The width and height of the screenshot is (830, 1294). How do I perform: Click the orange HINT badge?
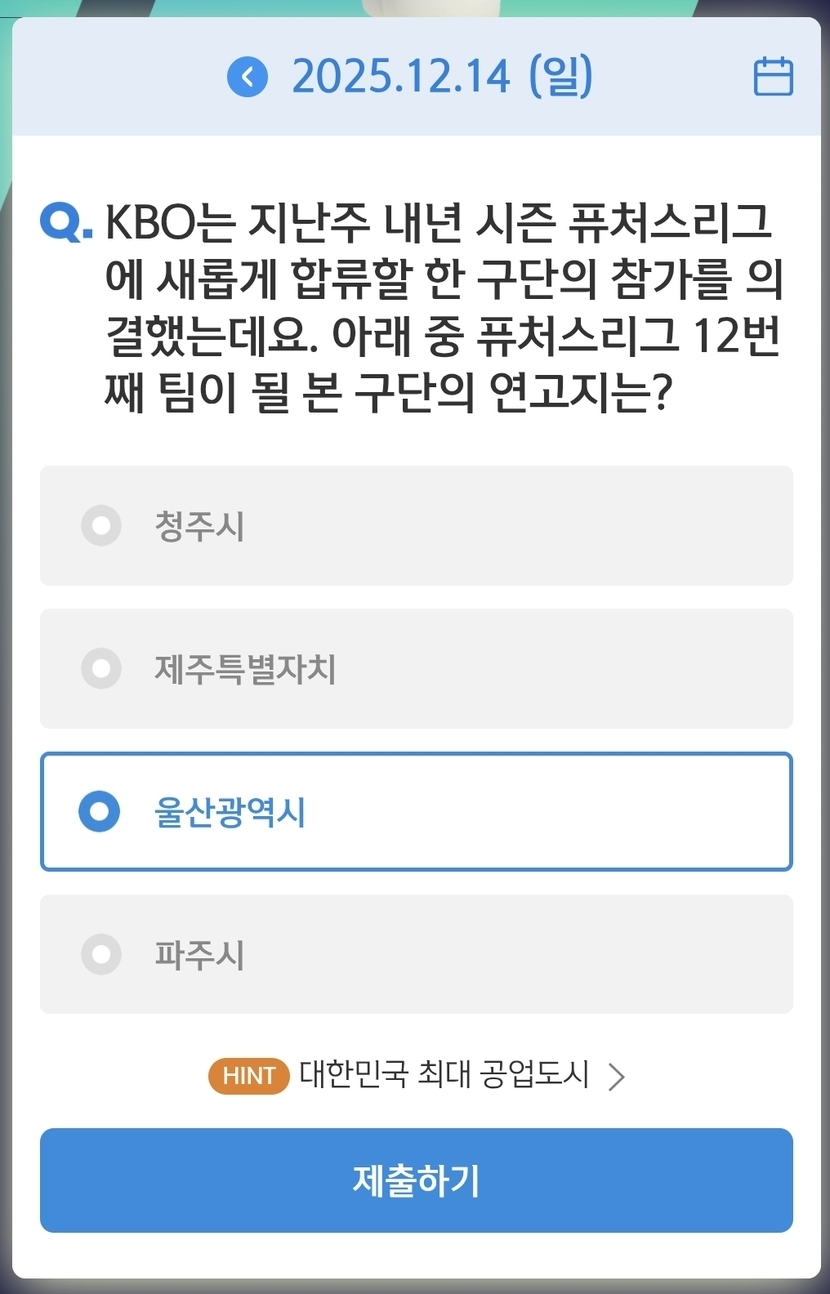(248, 1076)
